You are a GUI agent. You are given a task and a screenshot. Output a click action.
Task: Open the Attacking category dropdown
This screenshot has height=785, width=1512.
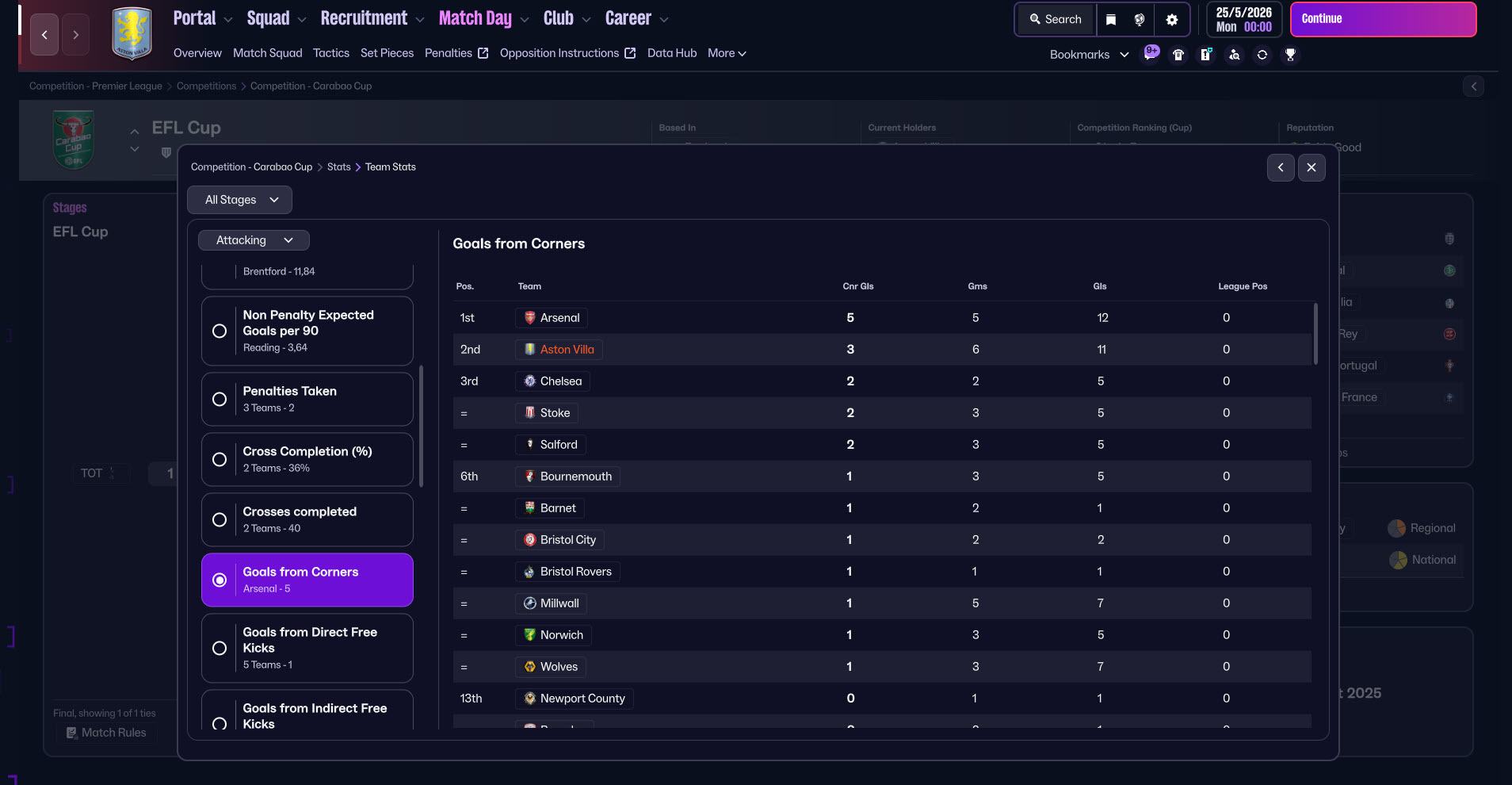(254, 240)
